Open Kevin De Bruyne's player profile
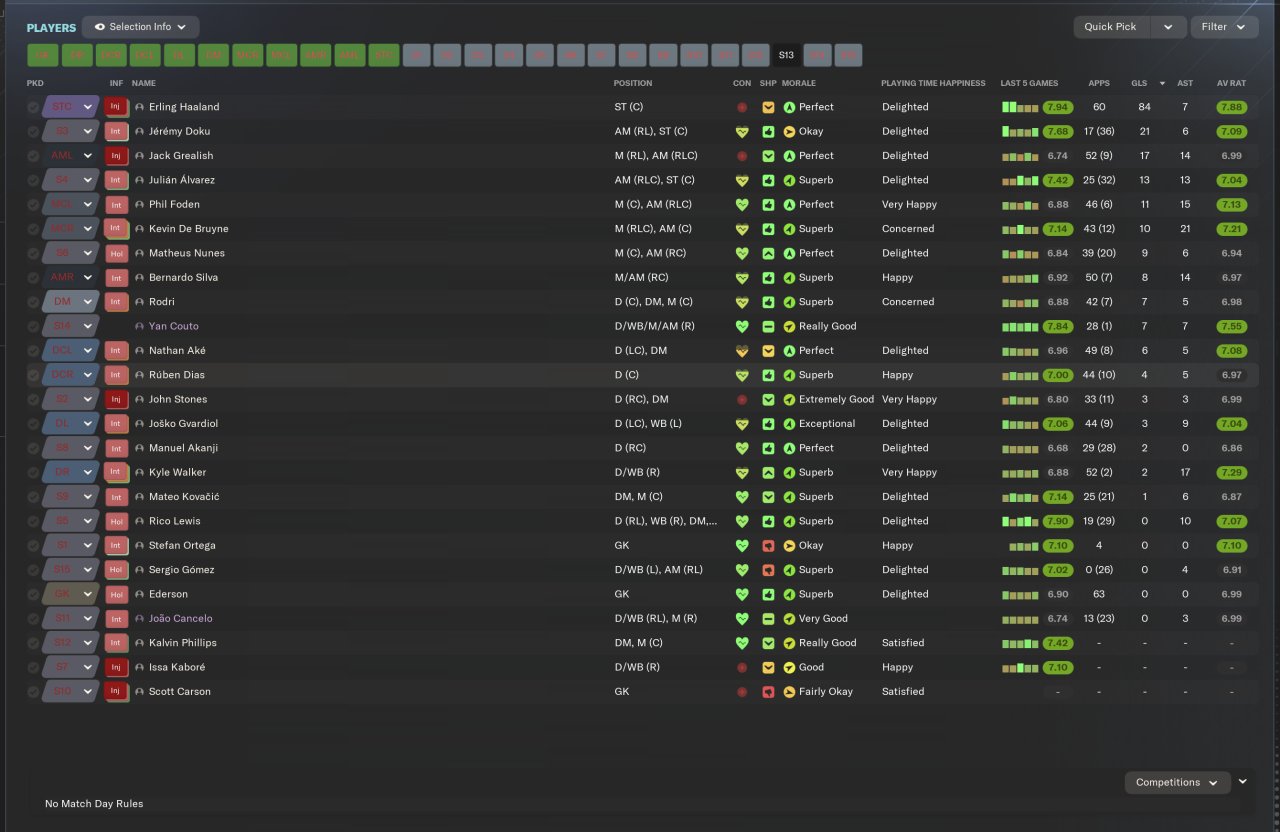 (x=187, y=229)
